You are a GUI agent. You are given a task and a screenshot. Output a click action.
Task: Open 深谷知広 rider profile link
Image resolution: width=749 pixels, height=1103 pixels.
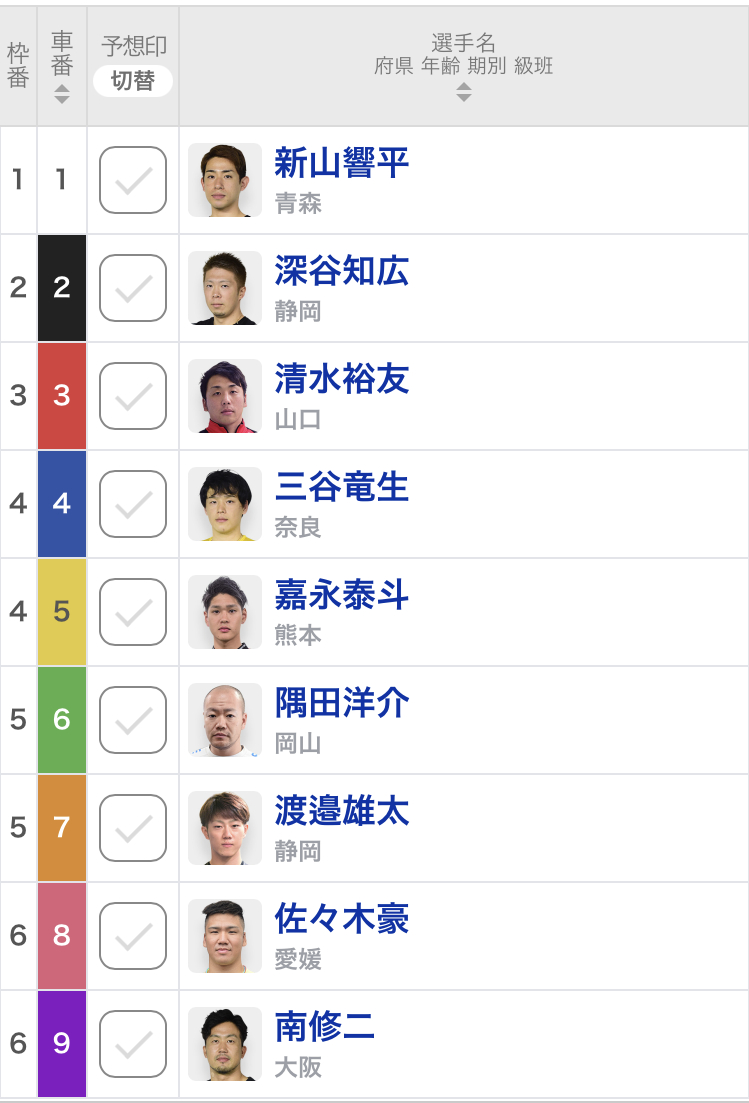pos(342,271)
